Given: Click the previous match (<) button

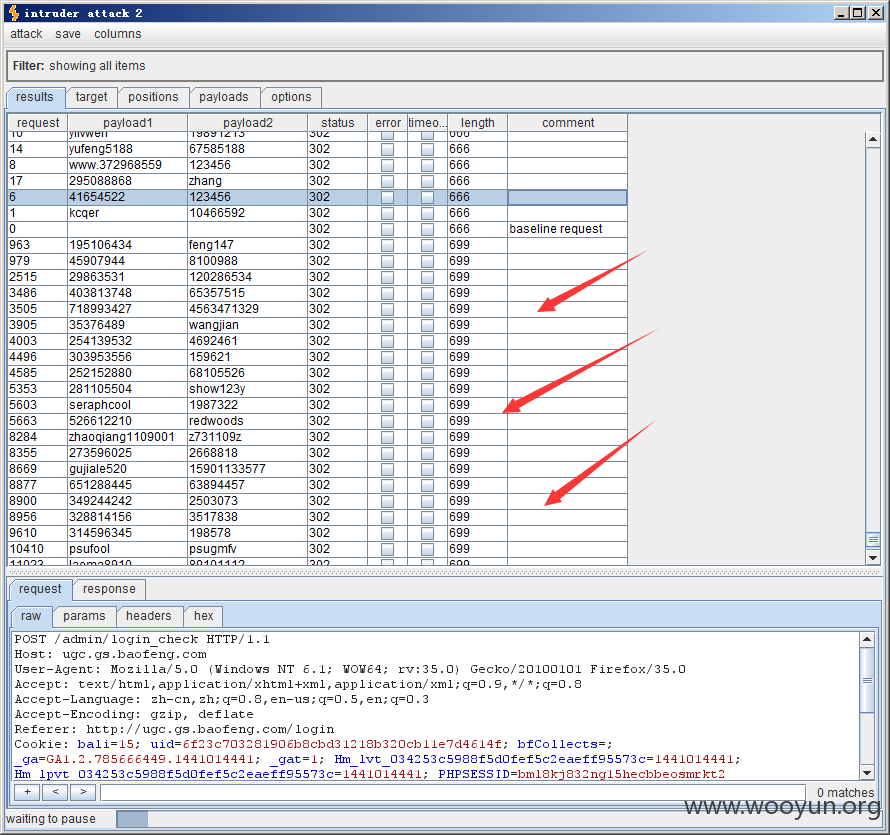Looking at the screenshot, I should (55, 792).
